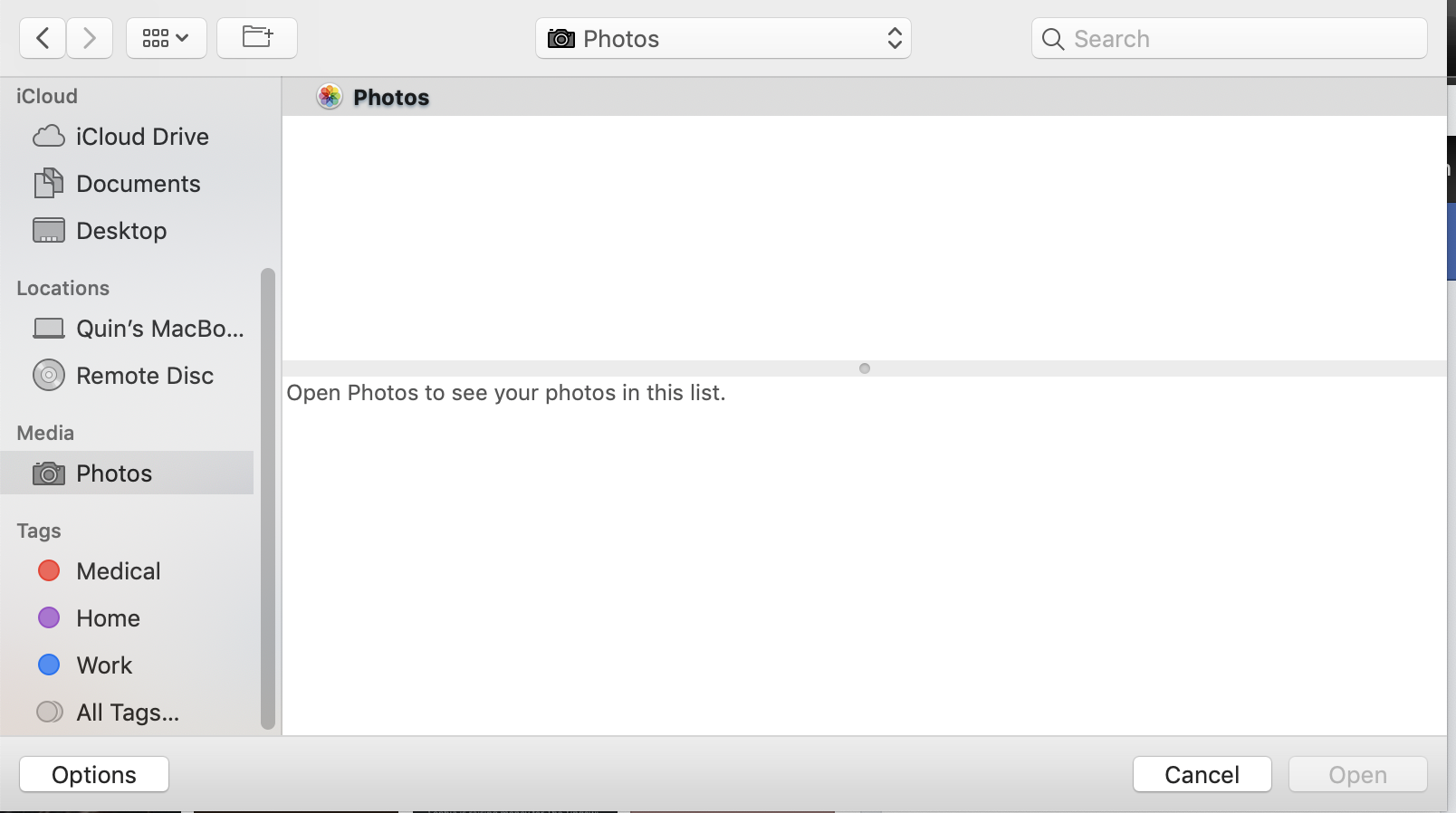
Task: Click in the Search field
Action: (1240, 39)
